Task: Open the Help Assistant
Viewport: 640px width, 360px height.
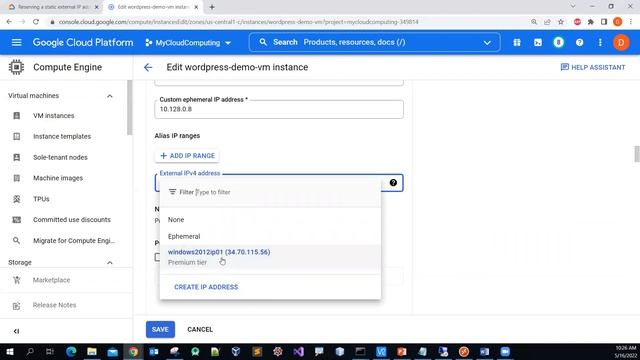Action: pos(593,67)
